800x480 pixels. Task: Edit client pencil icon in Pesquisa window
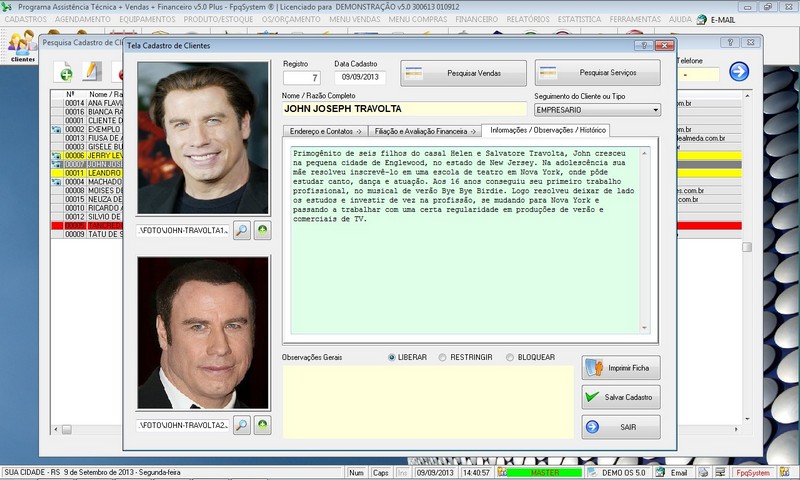point(92,72)
